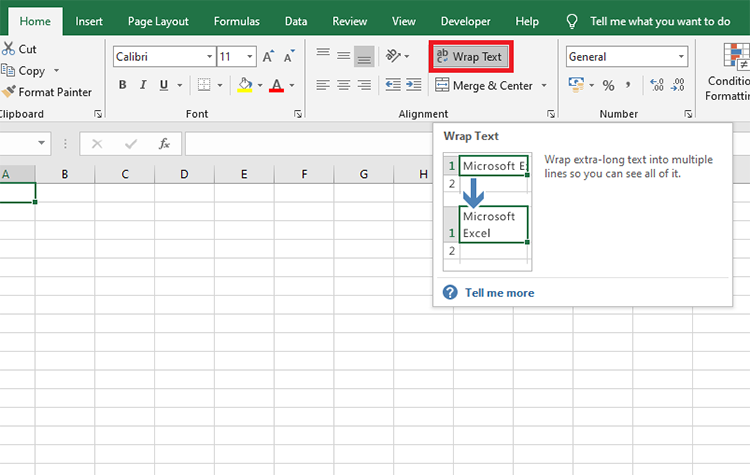Open the Data tab

click(296, 22)
